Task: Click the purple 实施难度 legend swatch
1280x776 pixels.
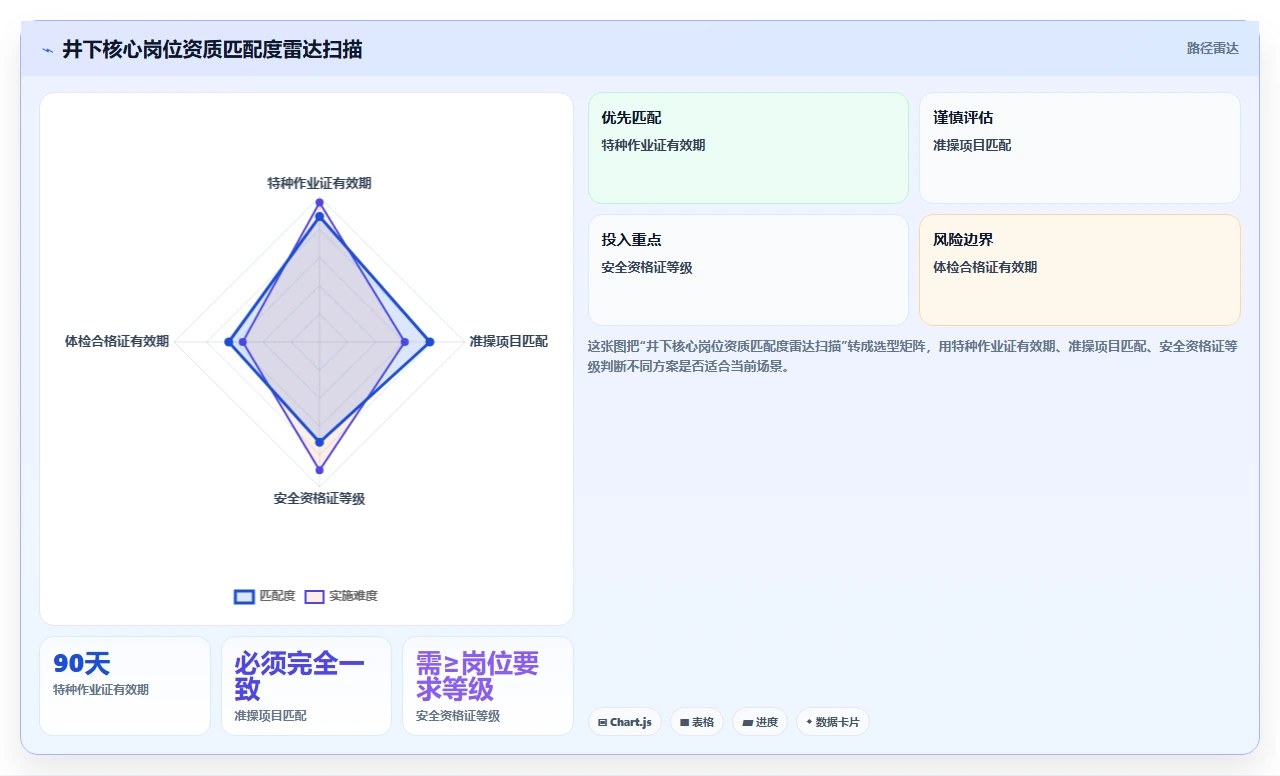Action: [x=315, y=596]
